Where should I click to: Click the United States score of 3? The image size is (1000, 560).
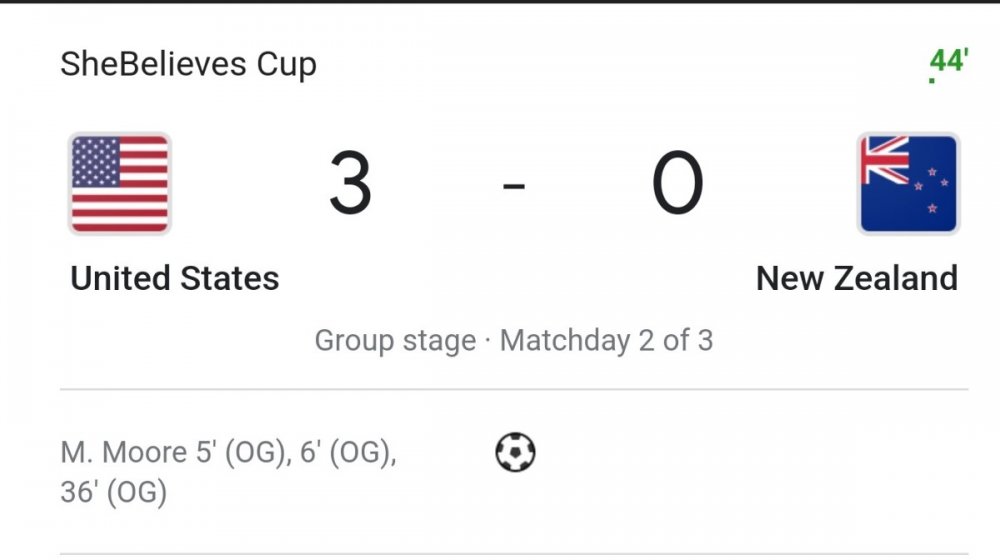(350, 184)
